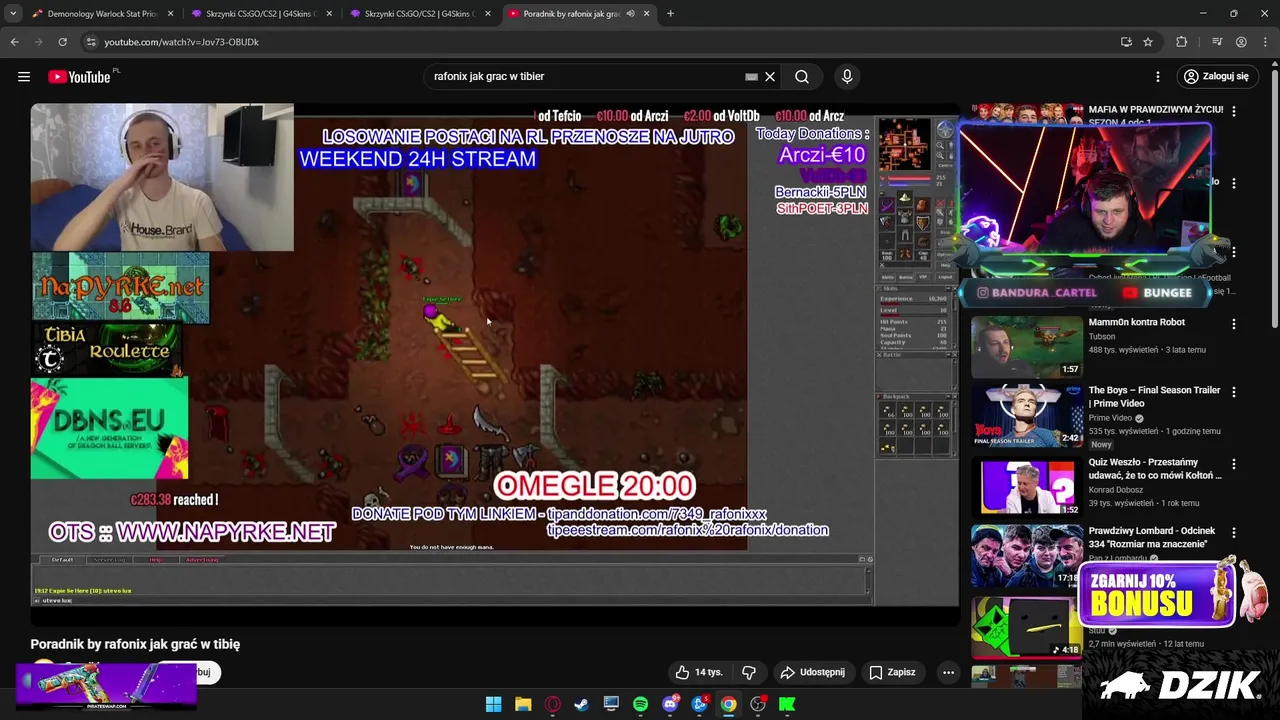Open Steam from taskbar
This screenshot has width=1280, height=720.
[581, 704]
